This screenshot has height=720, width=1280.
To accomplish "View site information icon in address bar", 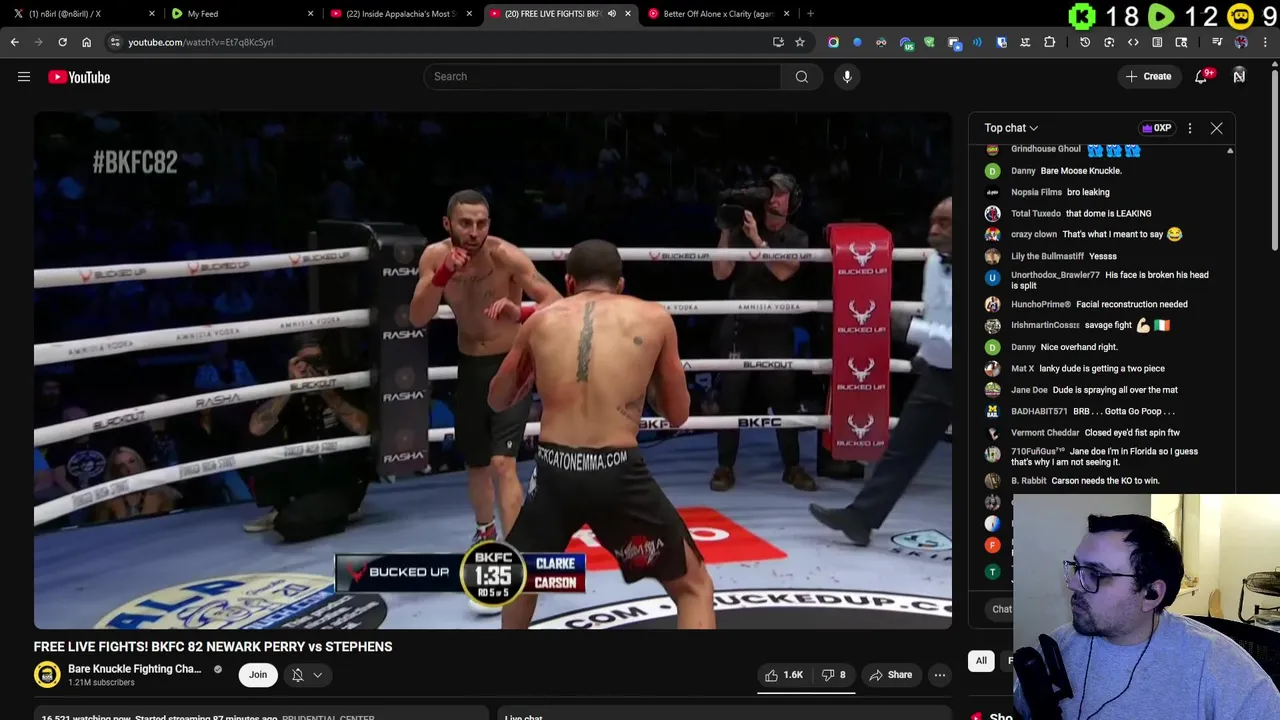I will click(115, 42).
